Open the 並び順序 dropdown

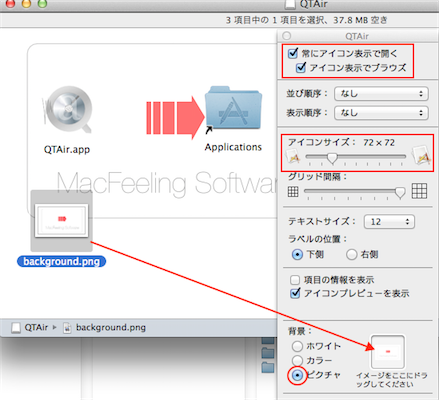pyautogui.click(x=381, y=94)
